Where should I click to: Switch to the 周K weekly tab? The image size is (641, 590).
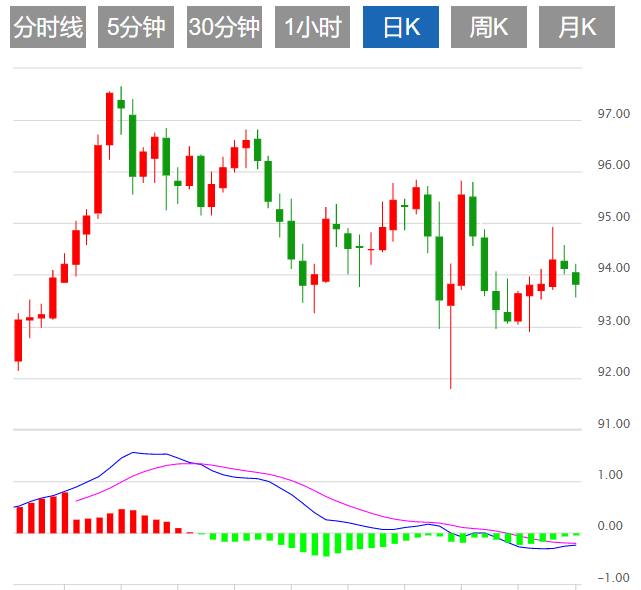coord(489,27)
